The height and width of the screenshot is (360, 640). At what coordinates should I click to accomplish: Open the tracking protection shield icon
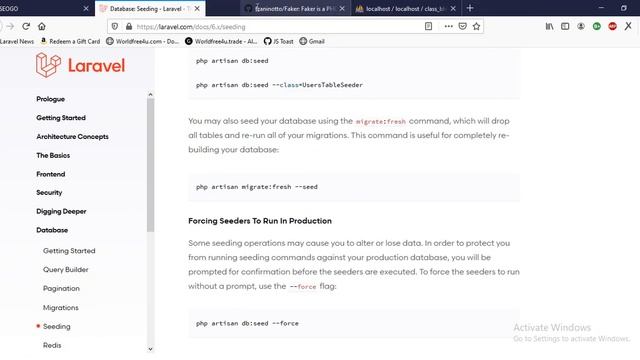(x=115, y=27)
